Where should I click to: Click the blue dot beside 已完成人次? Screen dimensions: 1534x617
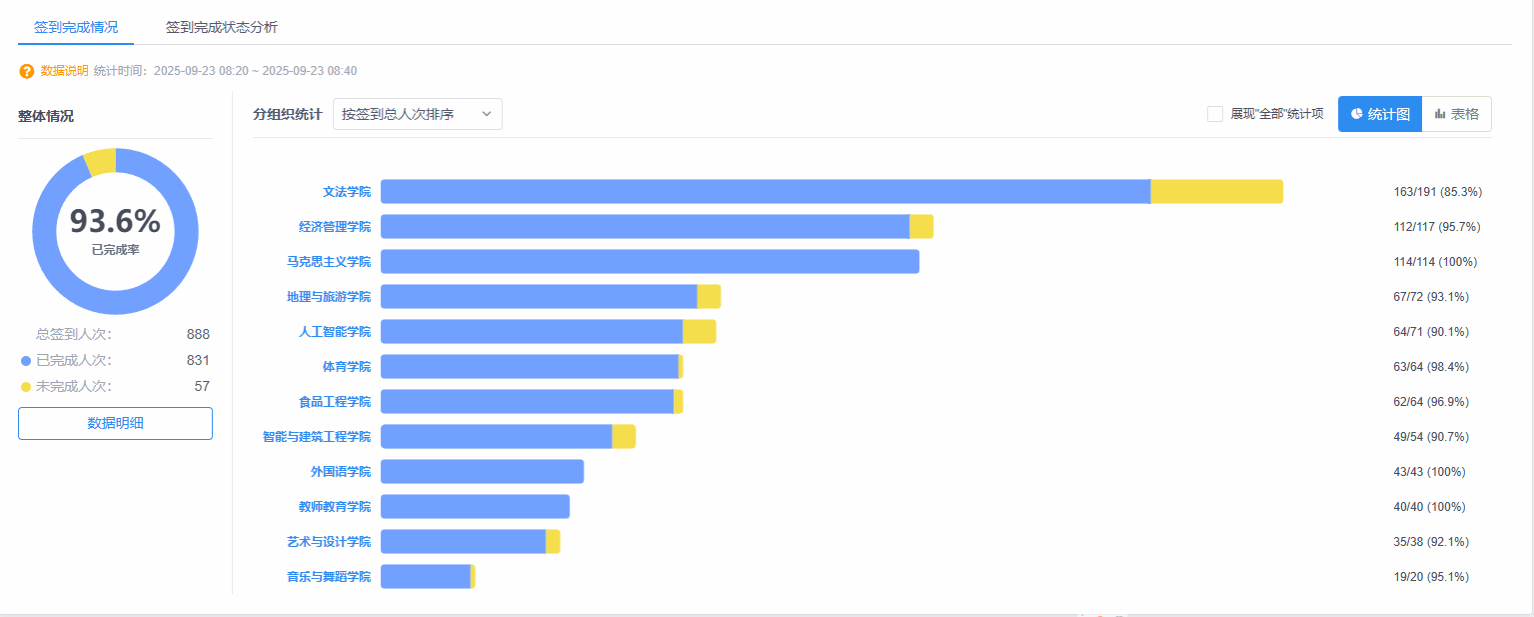tap(26, 361)
